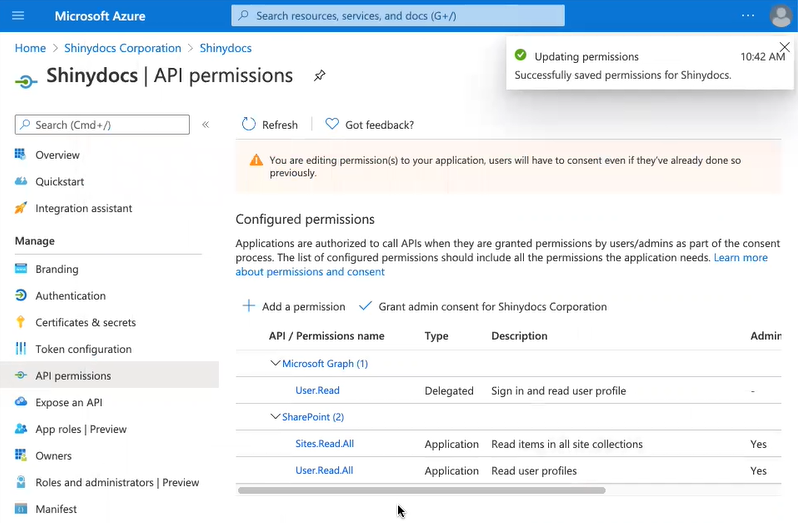Screen dimensions: 798x523
Task: Open the top bar ellipsis menu
Action: [748, 16]
